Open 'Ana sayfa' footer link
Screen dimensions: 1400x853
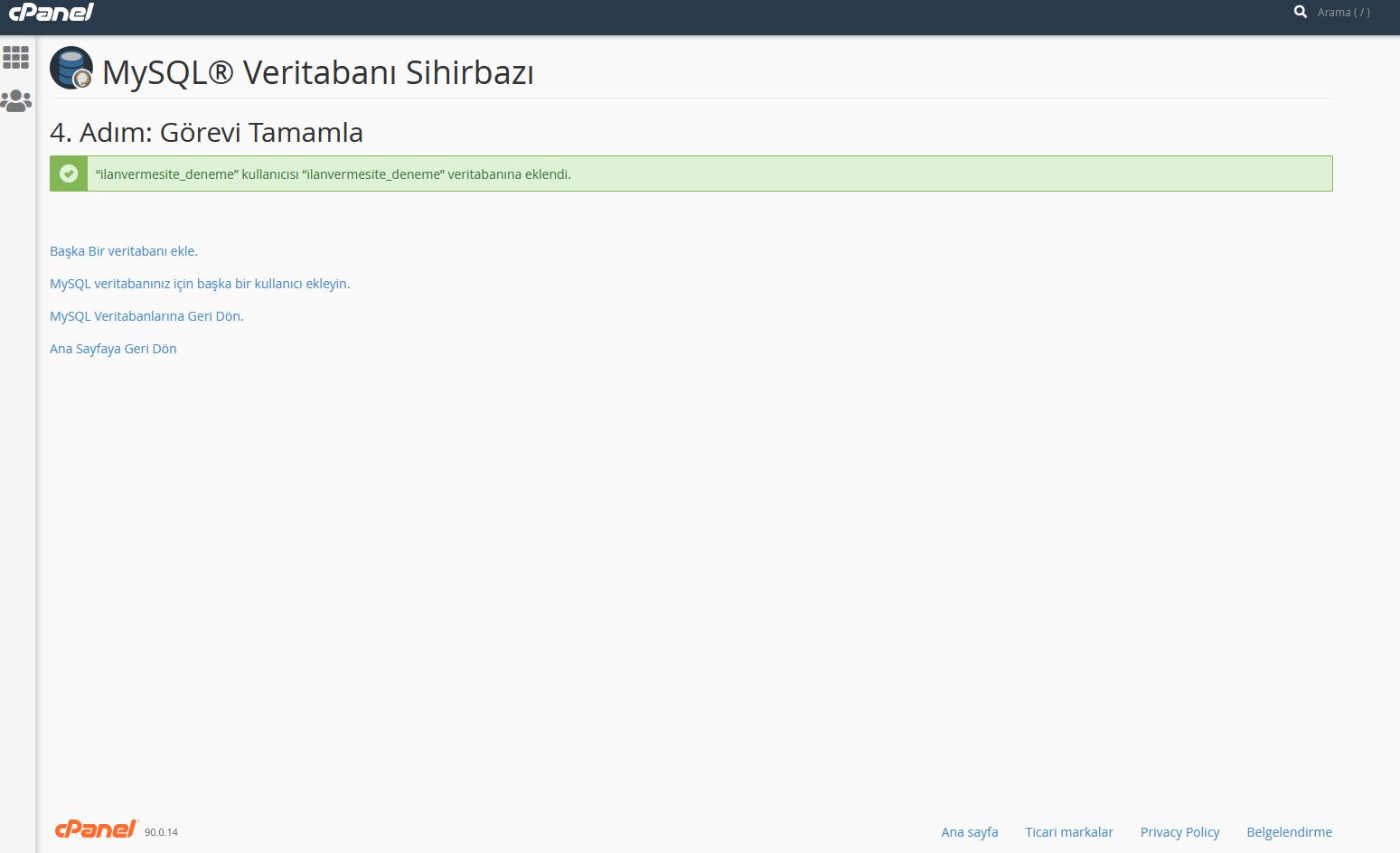point(969,832)
